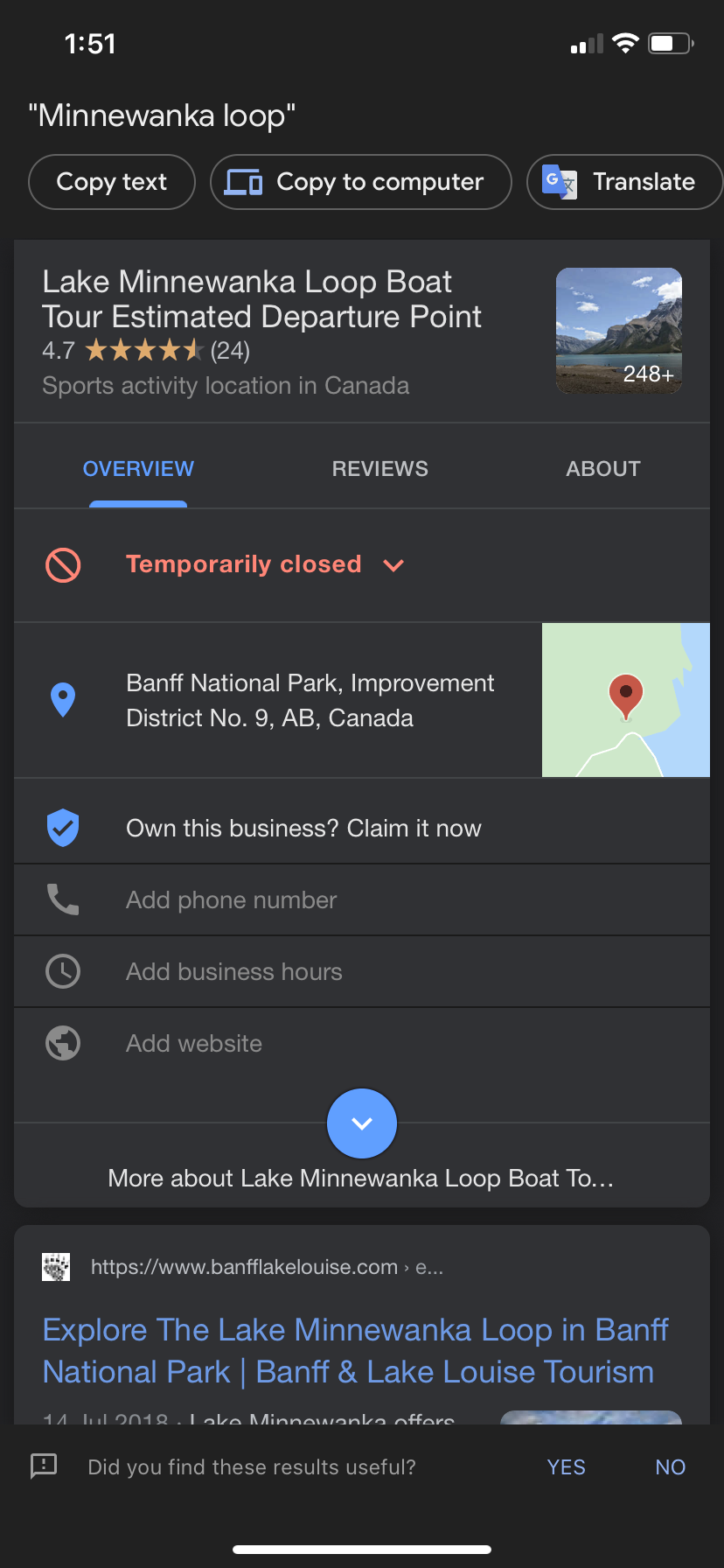Tap the globe website icon
724x1568 pixels.
click(63, 1043)
